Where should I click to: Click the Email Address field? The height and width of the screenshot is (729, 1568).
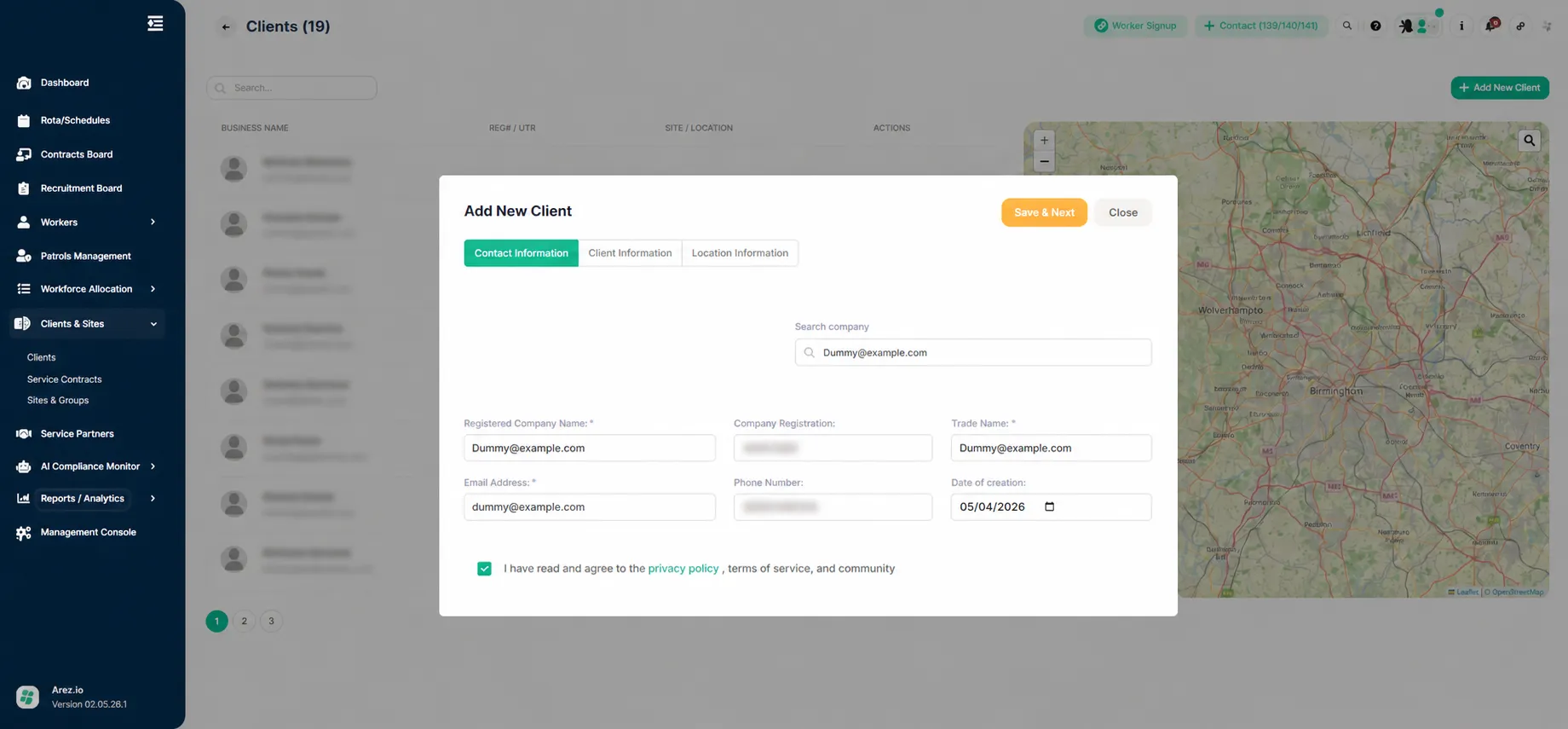pyautogui.click(x=590, y=506)
